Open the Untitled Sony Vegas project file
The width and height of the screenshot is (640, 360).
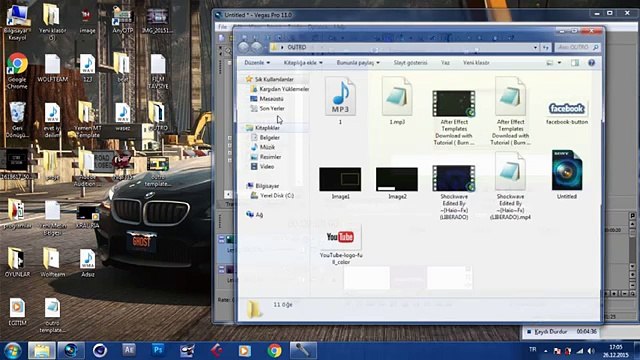pos(567,174)
